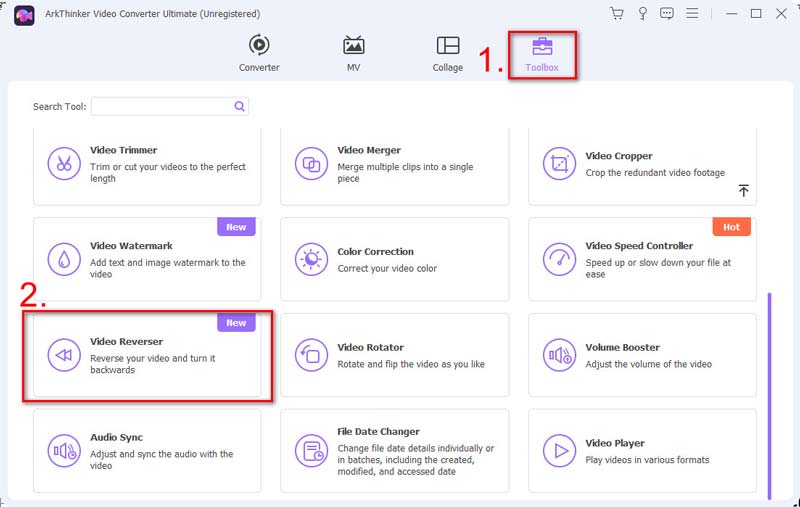
Task: Open the hamburger menu icon
Action: coord(692,13)
